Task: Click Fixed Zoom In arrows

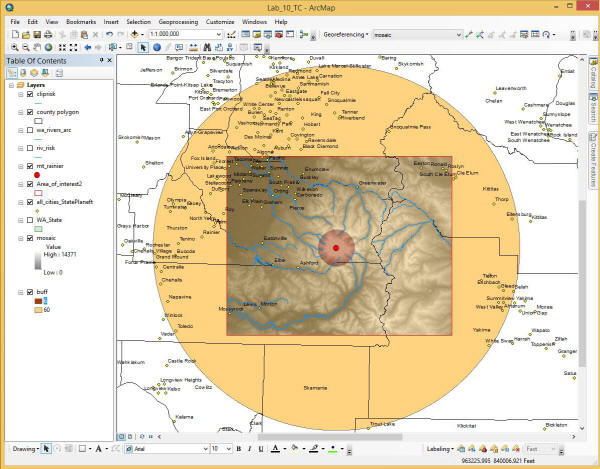Action: (62, 47)
